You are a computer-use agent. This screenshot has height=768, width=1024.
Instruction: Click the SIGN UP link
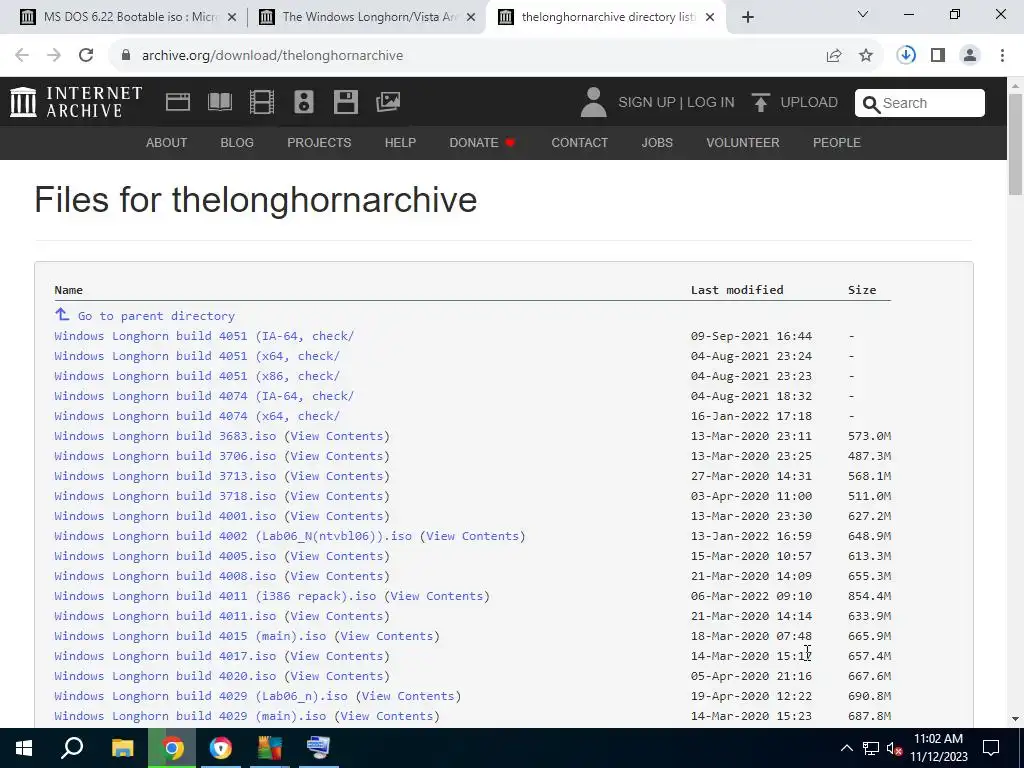click(x=647, y=103)
